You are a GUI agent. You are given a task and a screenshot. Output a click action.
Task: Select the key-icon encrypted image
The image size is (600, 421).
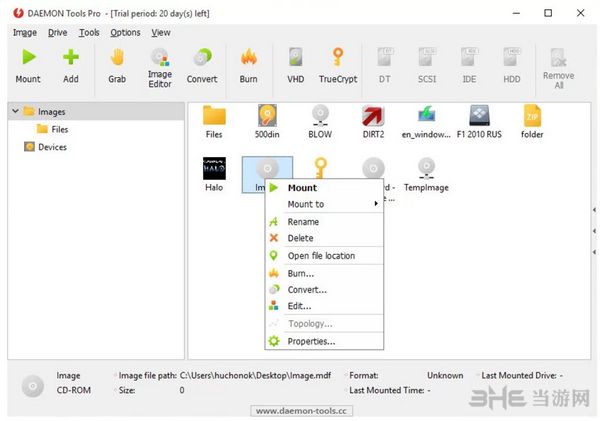point(321,168)
